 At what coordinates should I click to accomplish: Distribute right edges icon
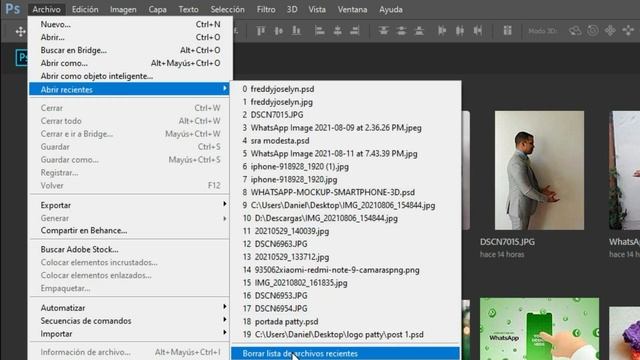point(478,31)
